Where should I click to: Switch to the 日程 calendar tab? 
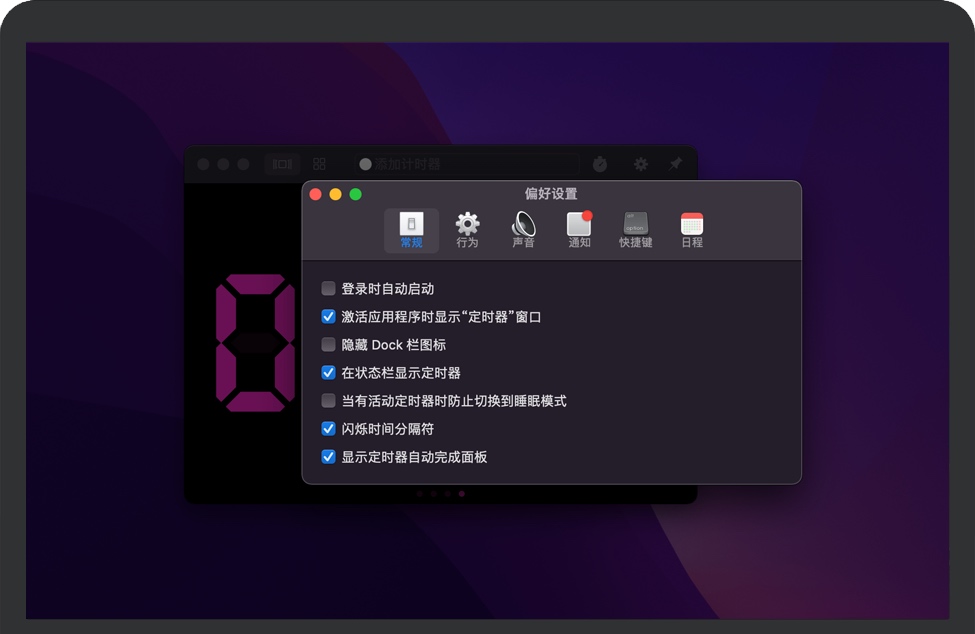pyautogui.click(x=691, y=231)
